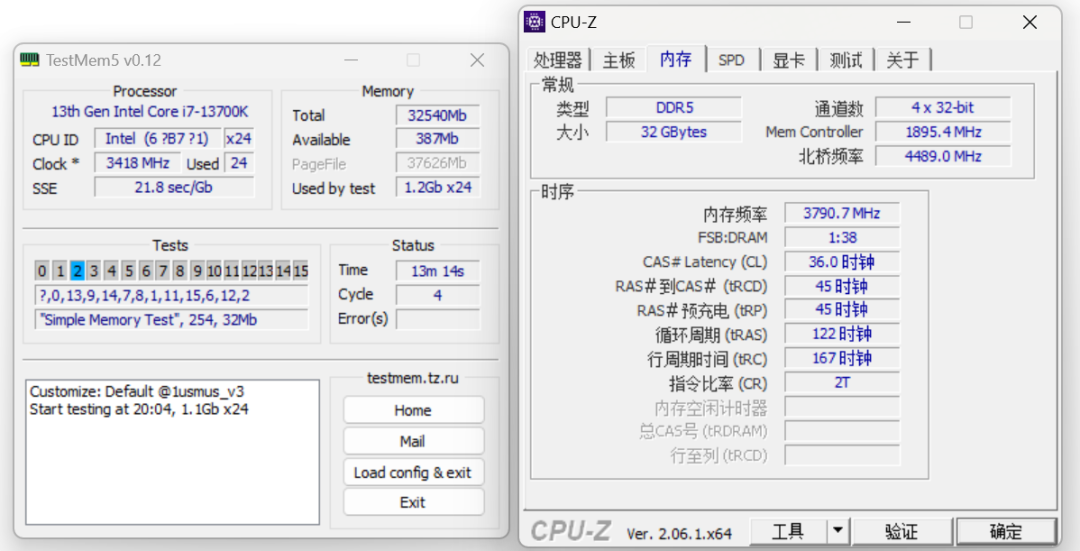
Task: Select test box 8 in Tests
Action: 180,271
